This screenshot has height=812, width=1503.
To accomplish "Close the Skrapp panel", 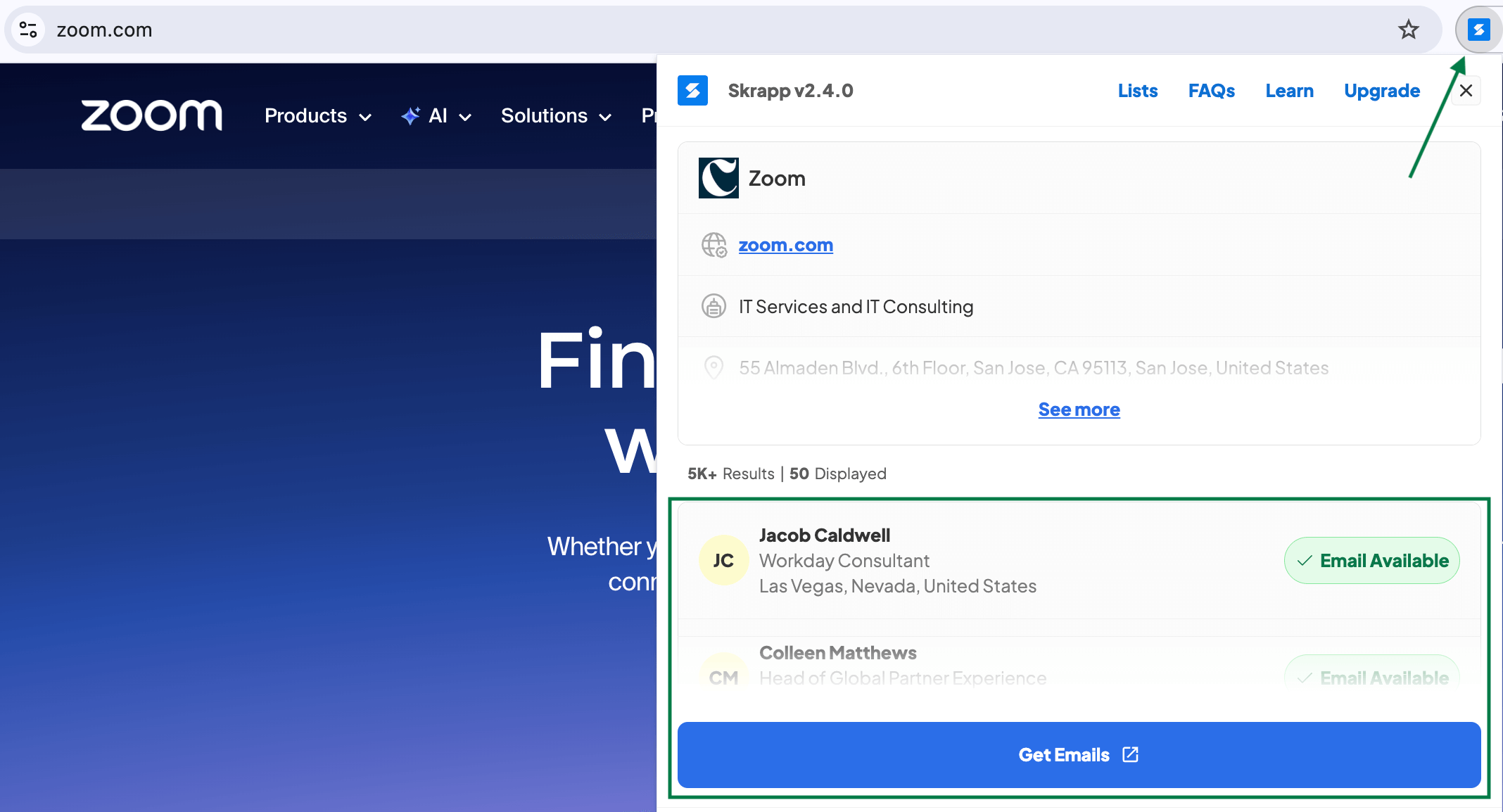I will (x=1466, y=91).
